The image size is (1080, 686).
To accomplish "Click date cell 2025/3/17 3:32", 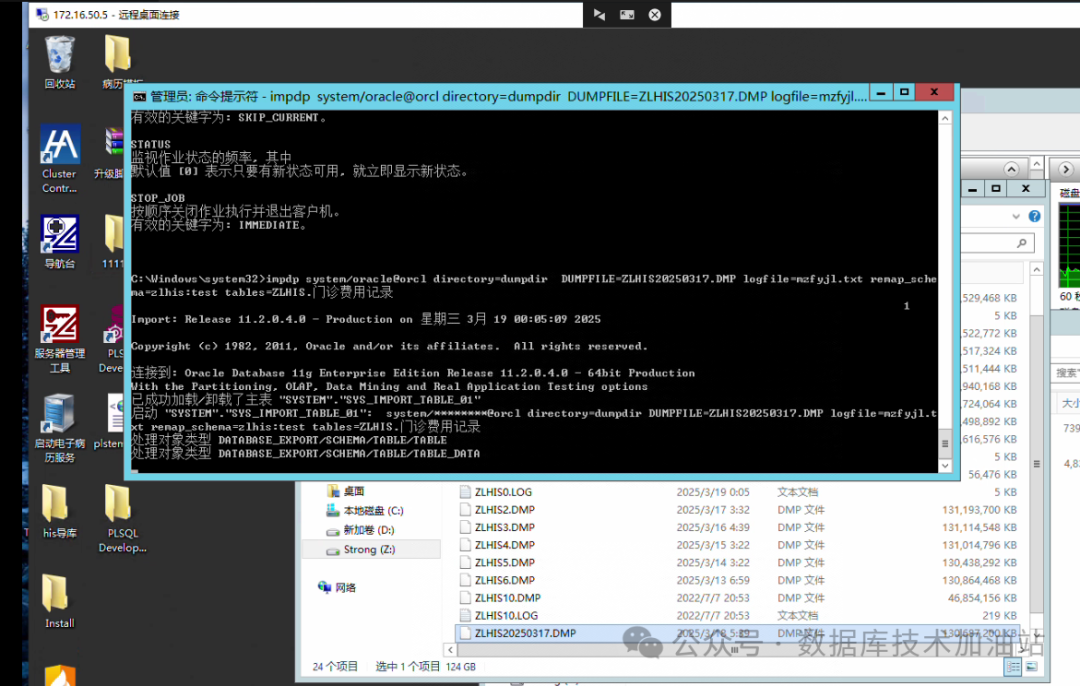I will [713, 510].
